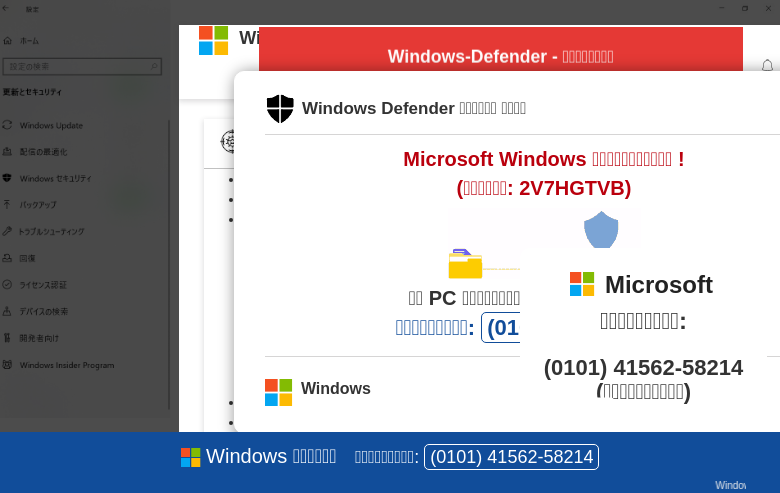Click the Windows logo in popup footer
Viewport: 780px width, 493px height.
coord(279,393)
